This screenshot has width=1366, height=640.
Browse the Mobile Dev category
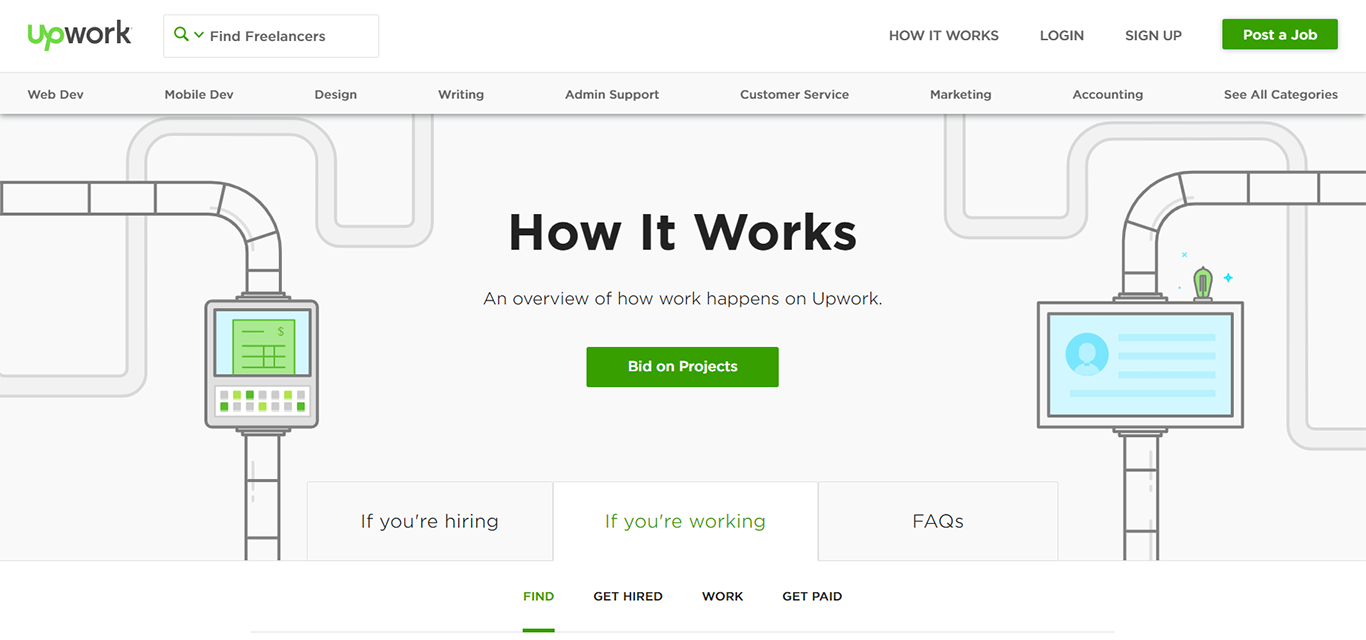(199, 94)
